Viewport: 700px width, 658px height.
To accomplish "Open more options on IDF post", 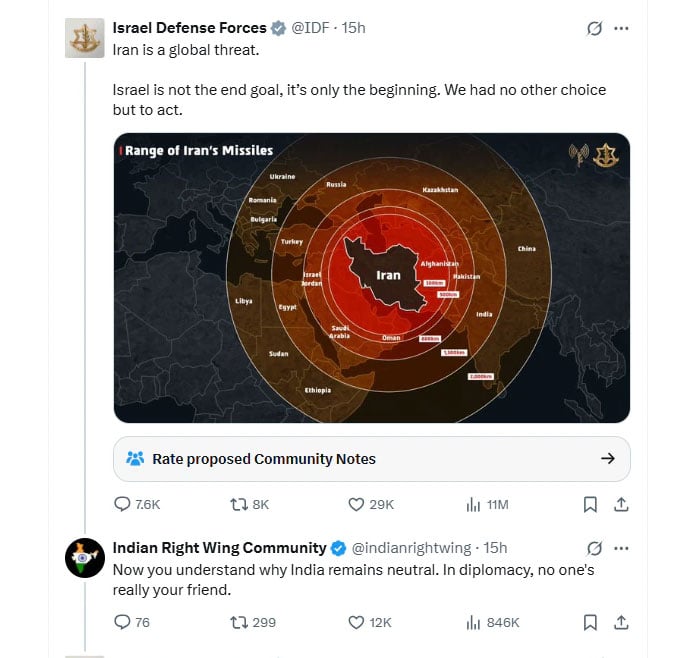I will (x=622, y=28).
